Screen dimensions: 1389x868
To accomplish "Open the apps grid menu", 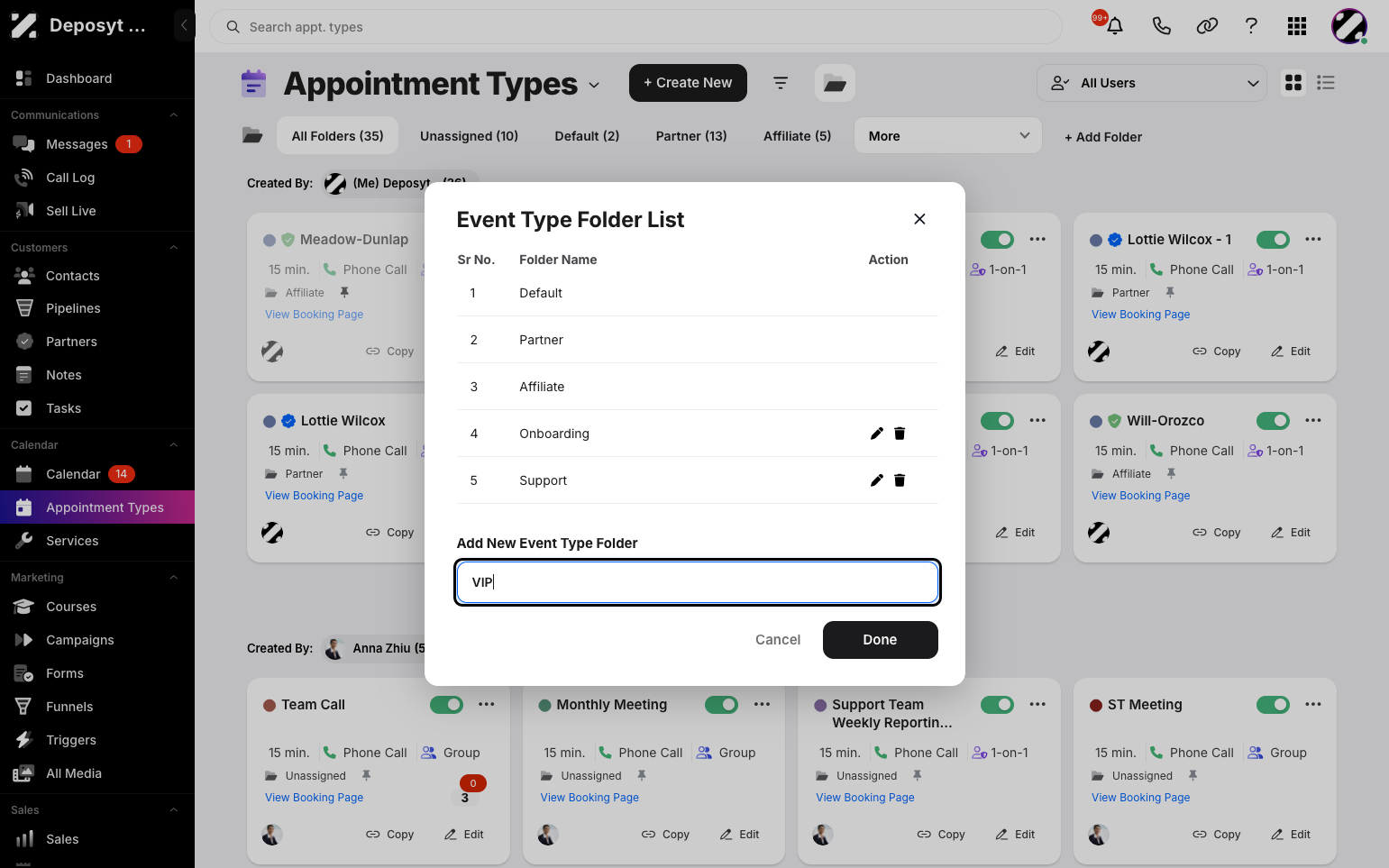I will click(x=1297, y=26).
